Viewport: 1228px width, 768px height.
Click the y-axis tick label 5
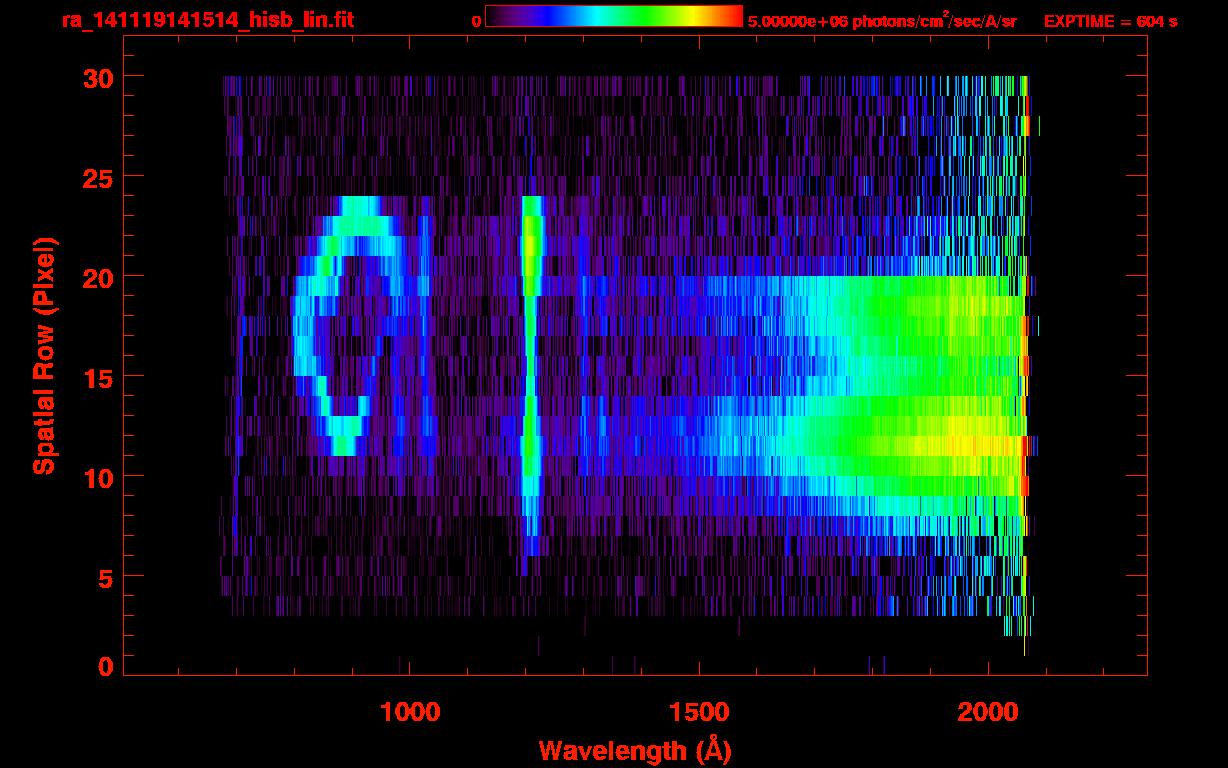pyautogui.click(x=104, y=577)
